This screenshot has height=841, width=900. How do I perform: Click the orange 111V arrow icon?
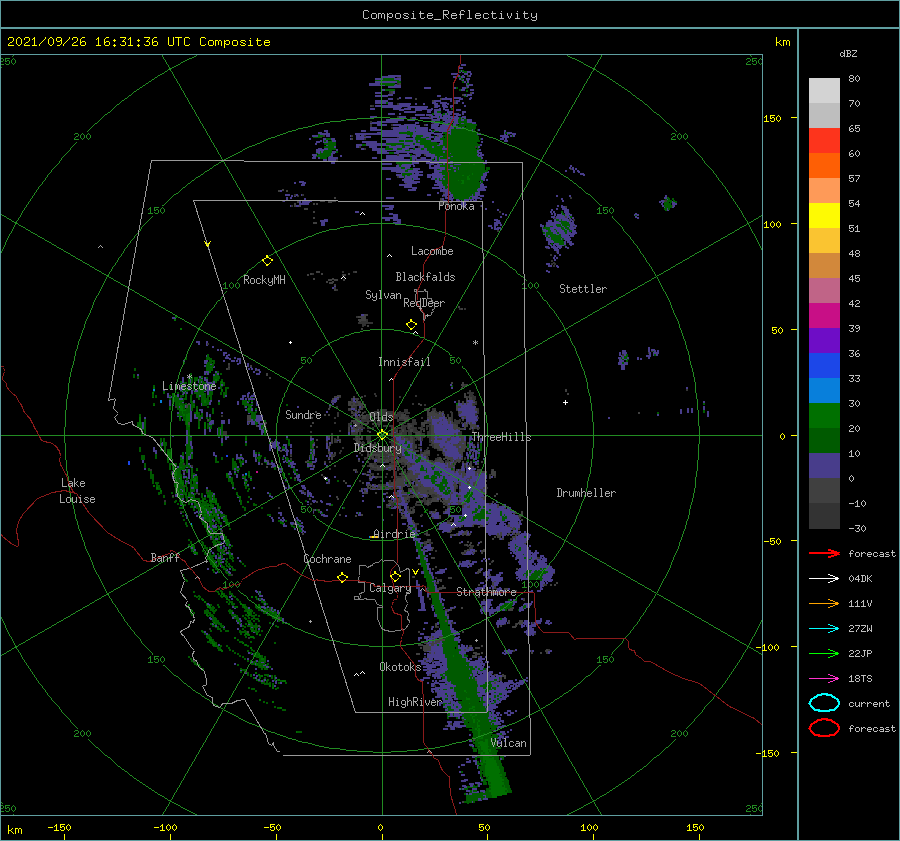(824, 603)
